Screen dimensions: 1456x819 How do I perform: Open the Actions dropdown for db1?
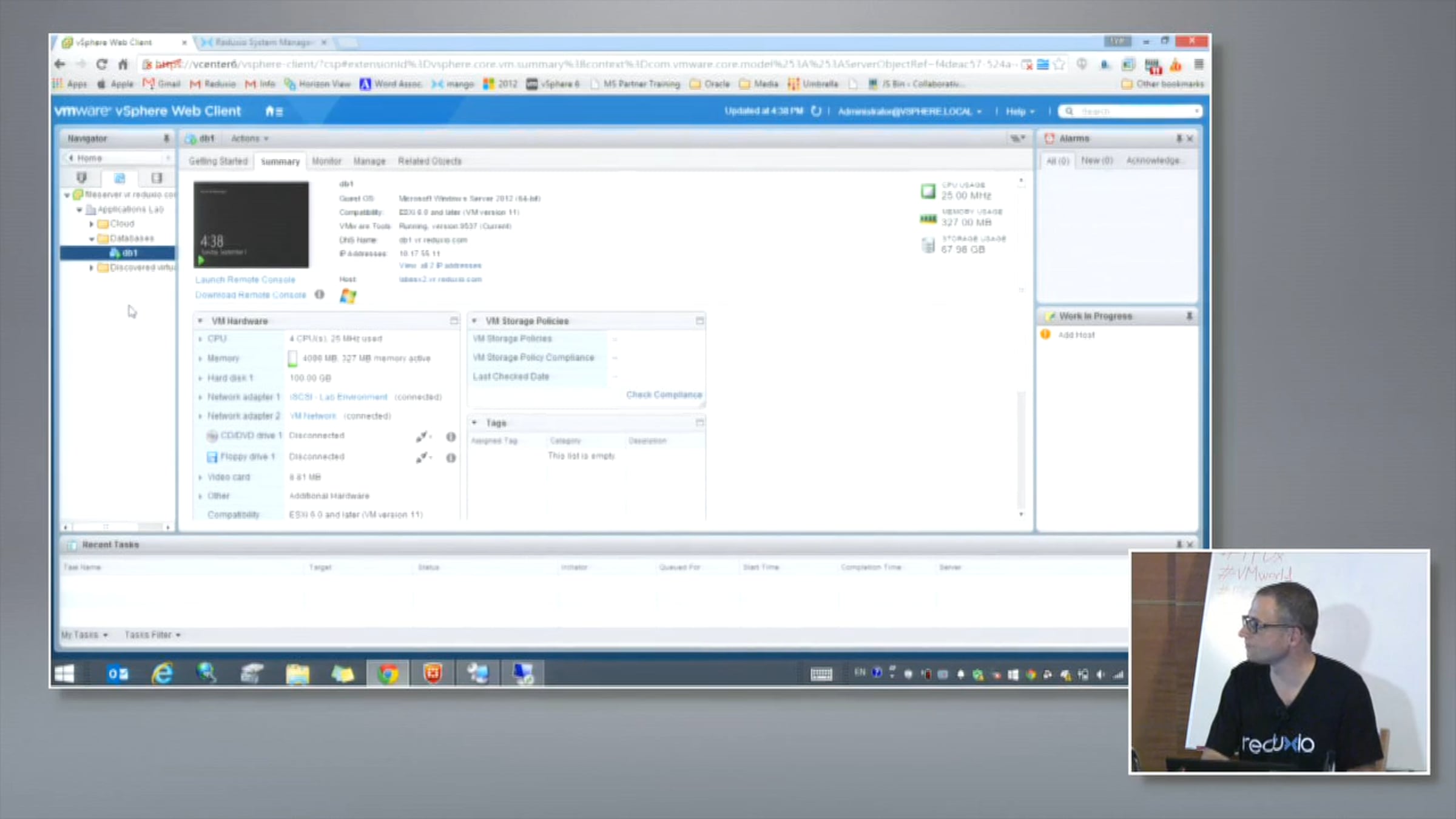click(249, 138)
